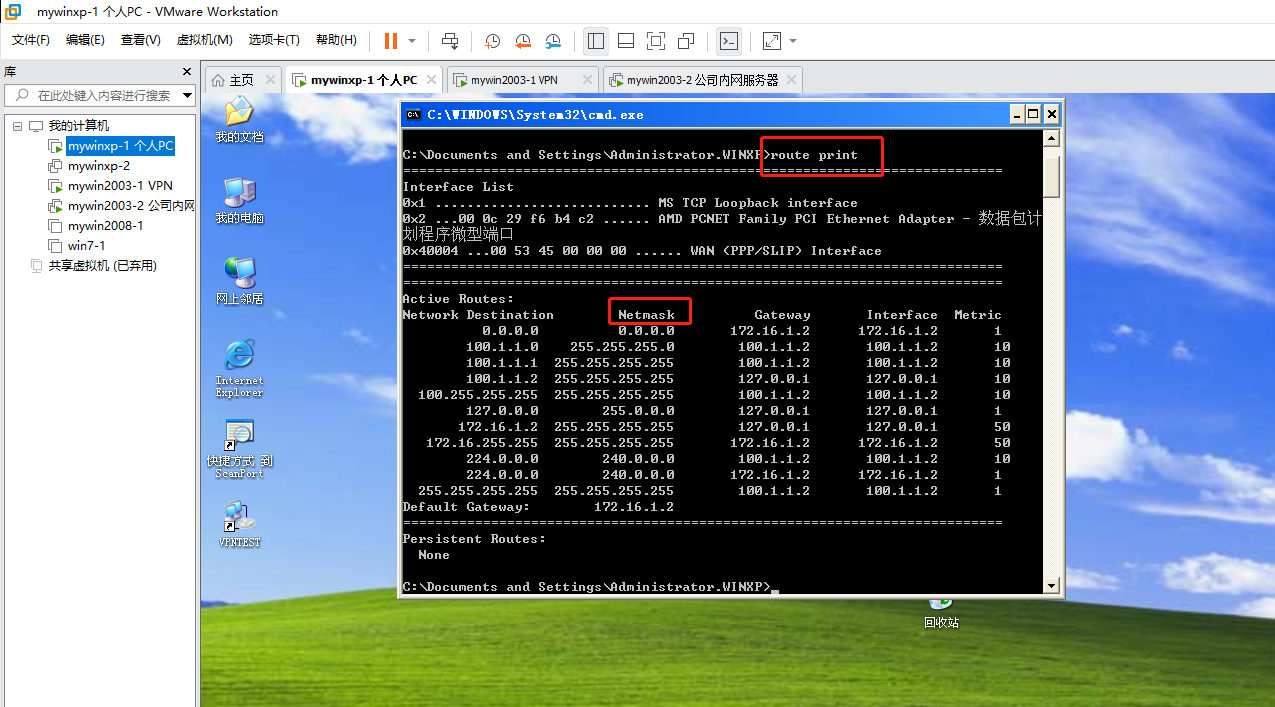This screenshot has height=707, width=1275.
Task: Open the stretch display dropdown arrow
Action: pyautogui.click(x=793, y=41)
